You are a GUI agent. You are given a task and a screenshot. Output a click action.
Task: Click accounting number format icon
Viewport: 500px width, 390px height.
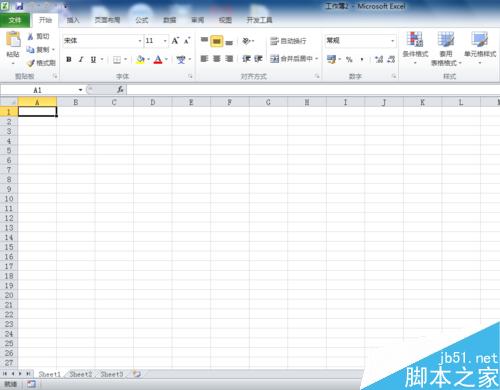[x=331, y=60]
